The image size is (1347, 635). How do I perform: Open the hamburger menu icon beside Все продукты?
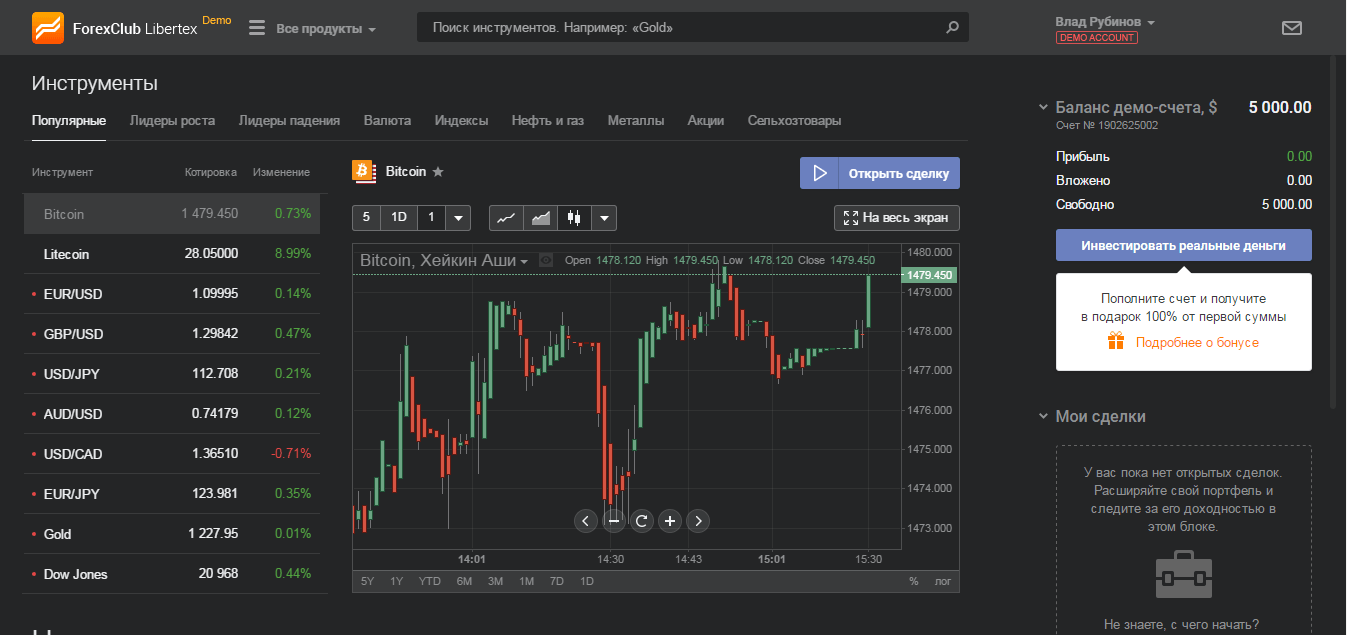pos(257,28)
